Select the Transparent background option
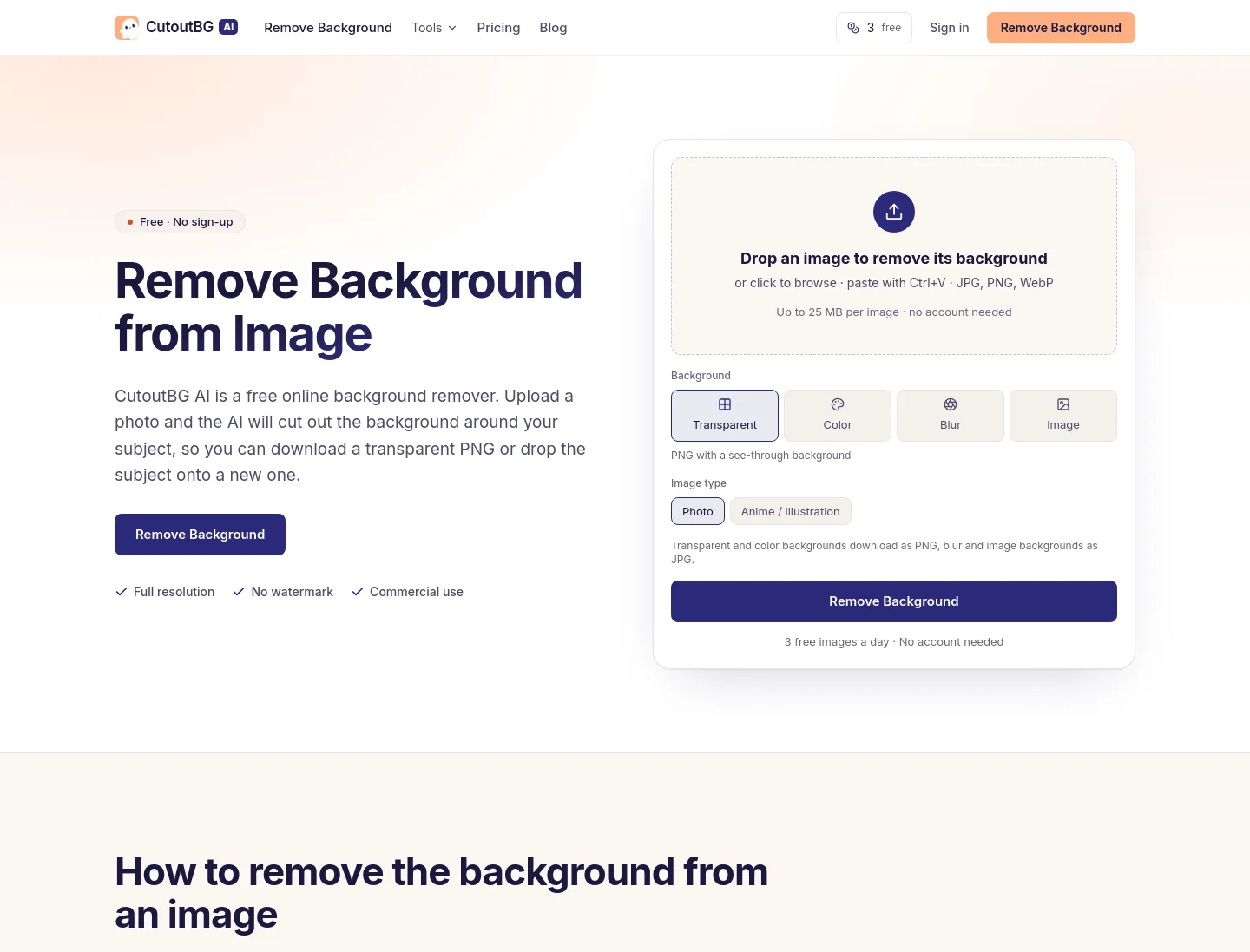This screenshot has width=1250, height=952. (x=725, y=416)
